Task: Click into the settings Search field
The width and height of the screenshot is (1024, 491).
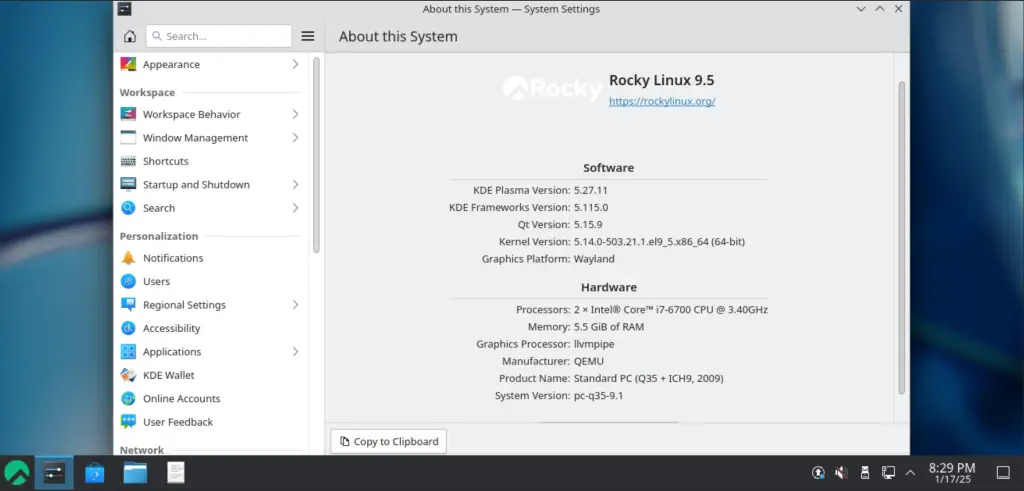Action: [219, 37]
